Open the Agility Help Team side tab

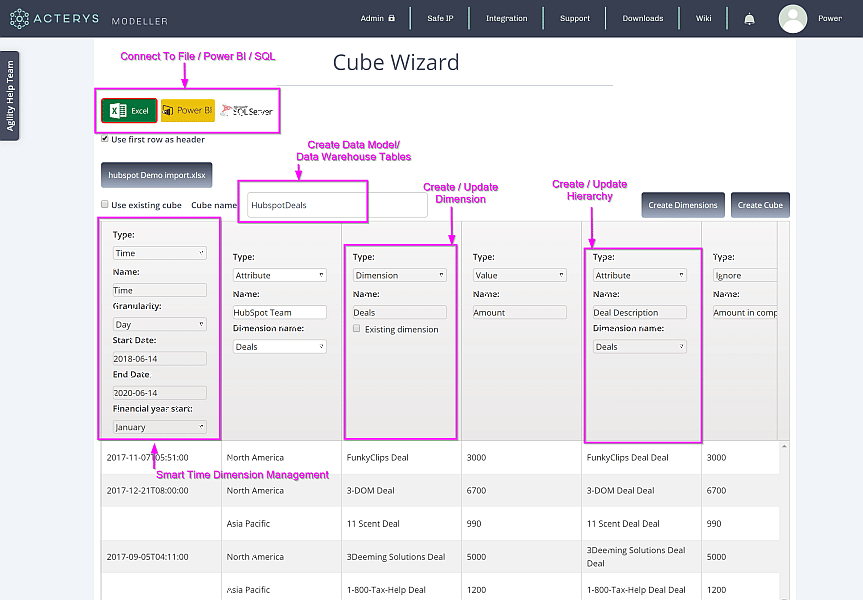(x=10, y=96)
